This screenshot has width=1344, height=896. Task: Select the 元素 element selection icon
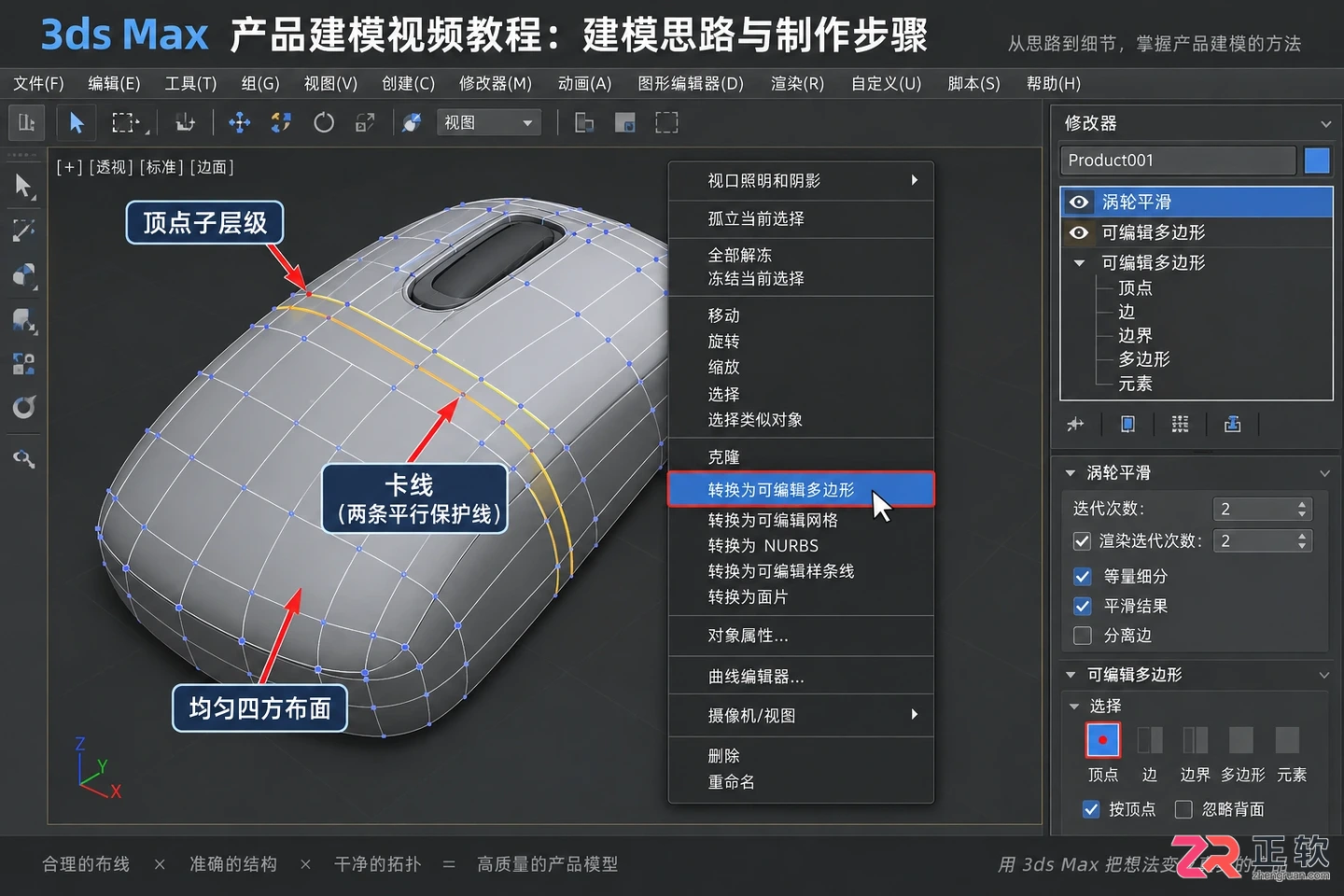click(1288, 740)
